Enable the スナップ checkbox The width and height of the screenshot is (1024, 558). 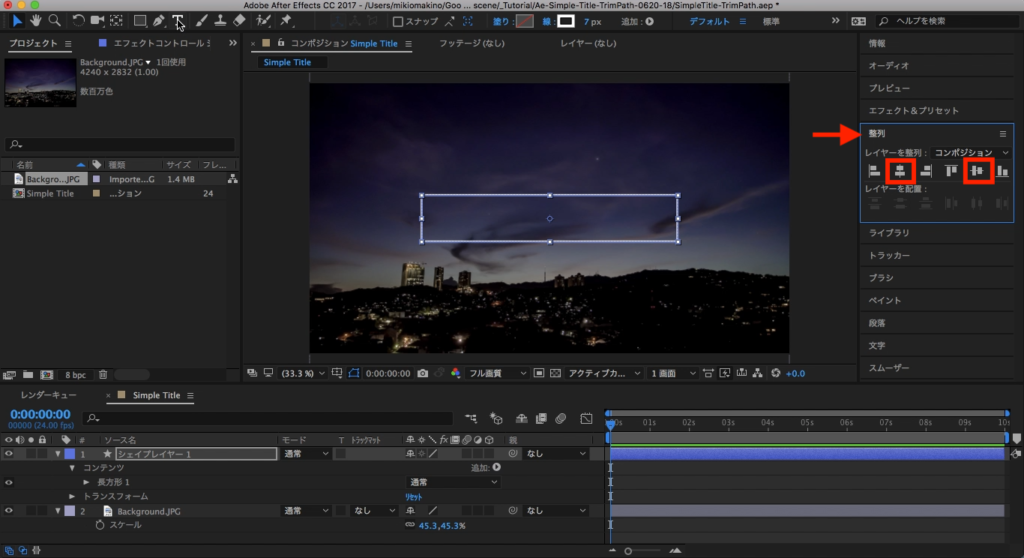tap(398, 21)
